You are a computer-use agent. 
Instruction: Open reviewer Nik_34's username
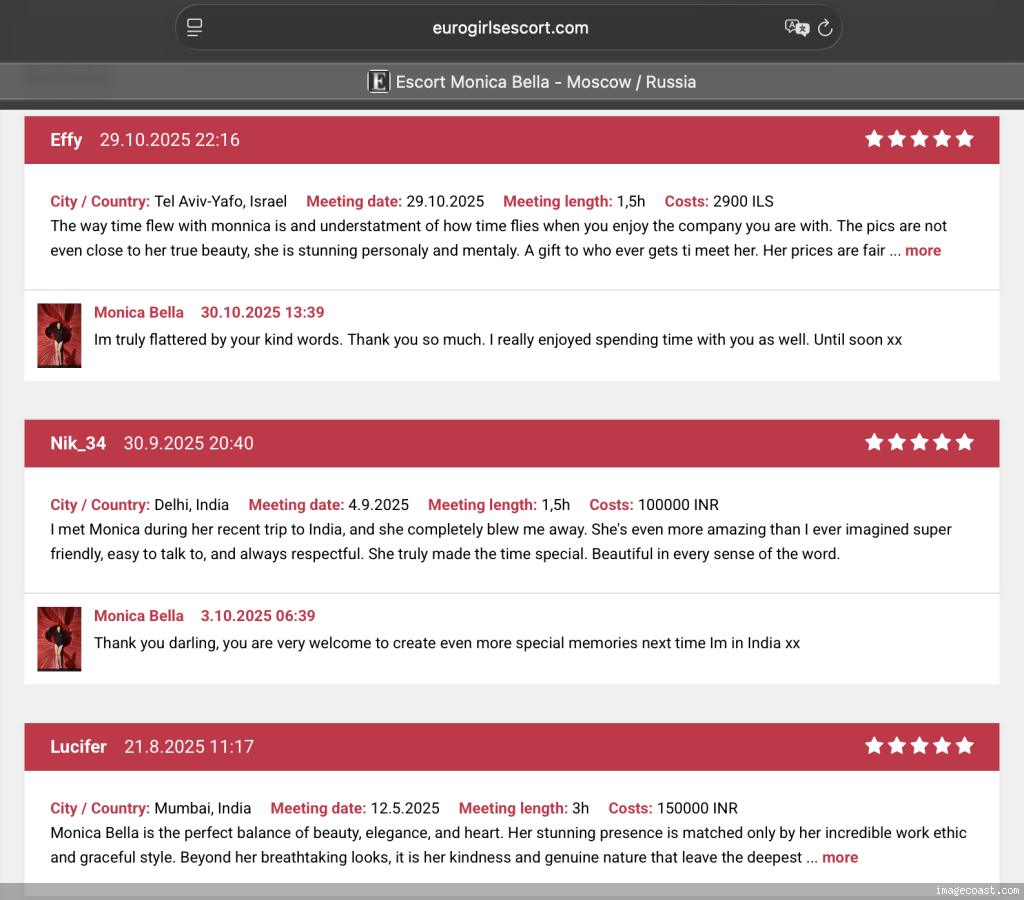coord(78,443)
